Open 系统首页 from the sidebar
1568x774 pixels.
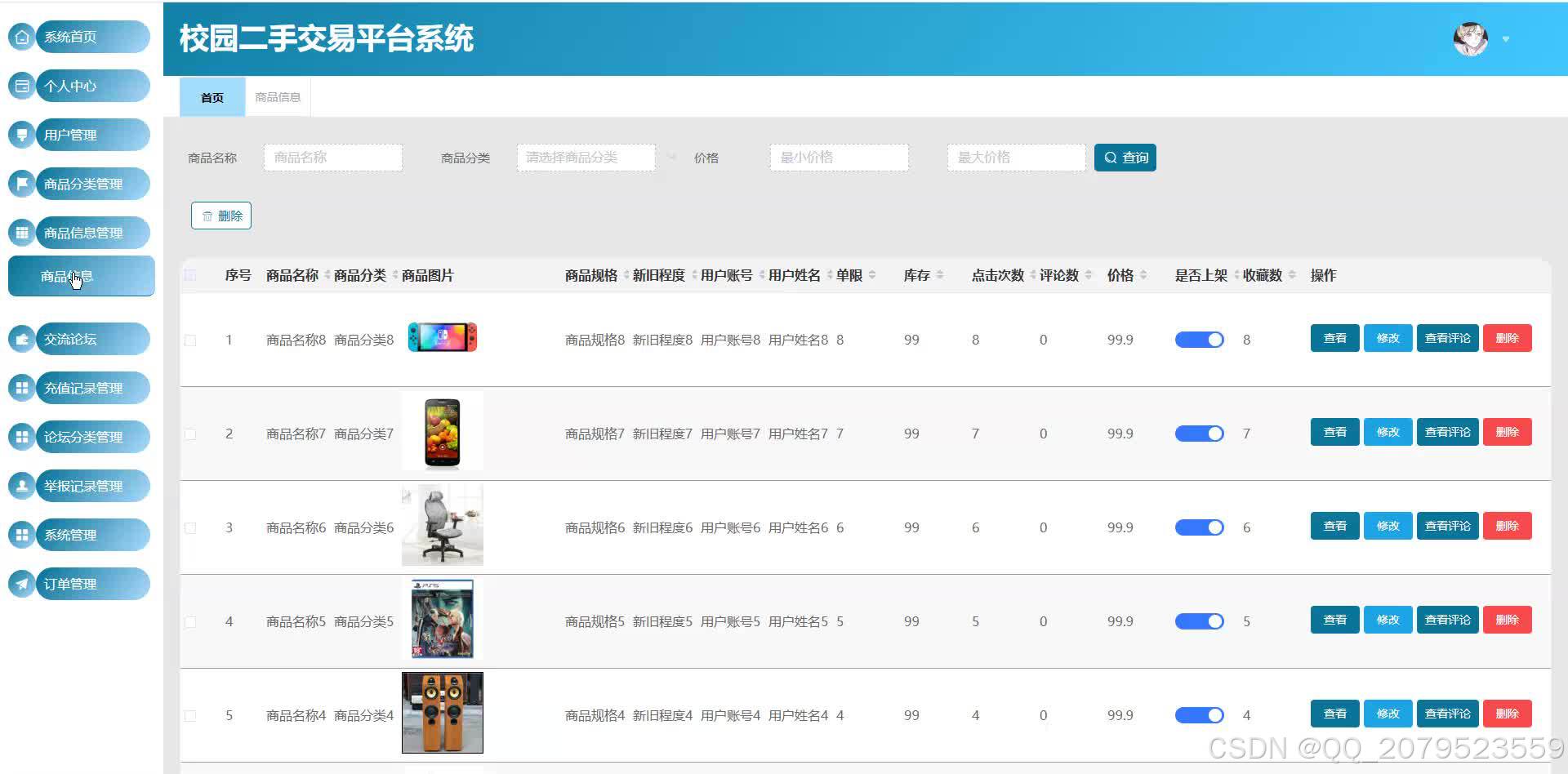tap(93, 37)
